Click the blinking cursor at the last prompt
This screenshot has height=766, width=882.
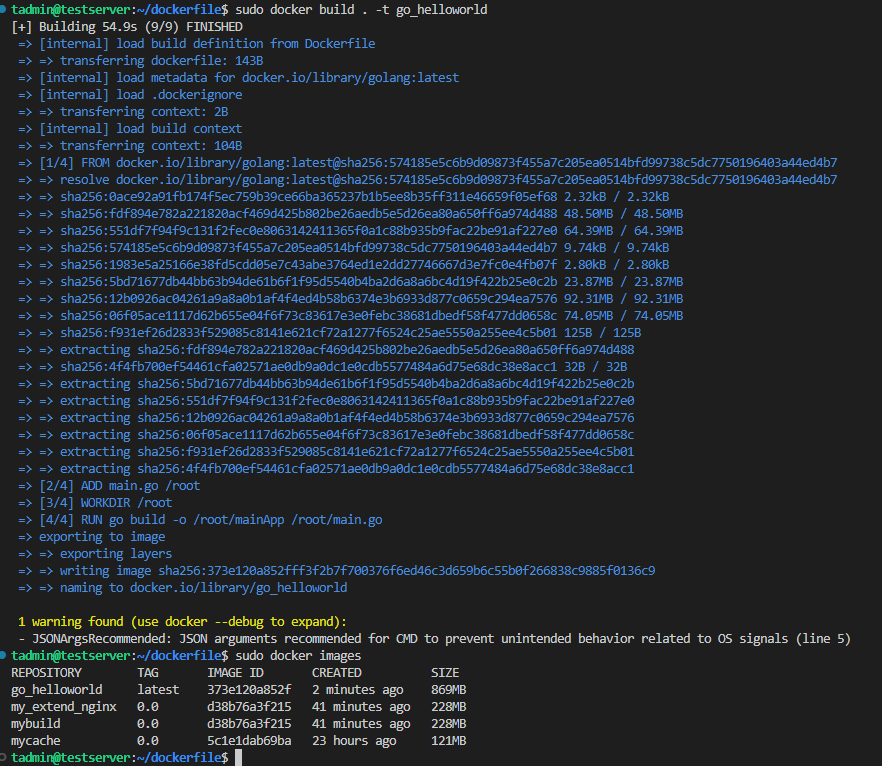pyautogui.click(x=238, y=758)
